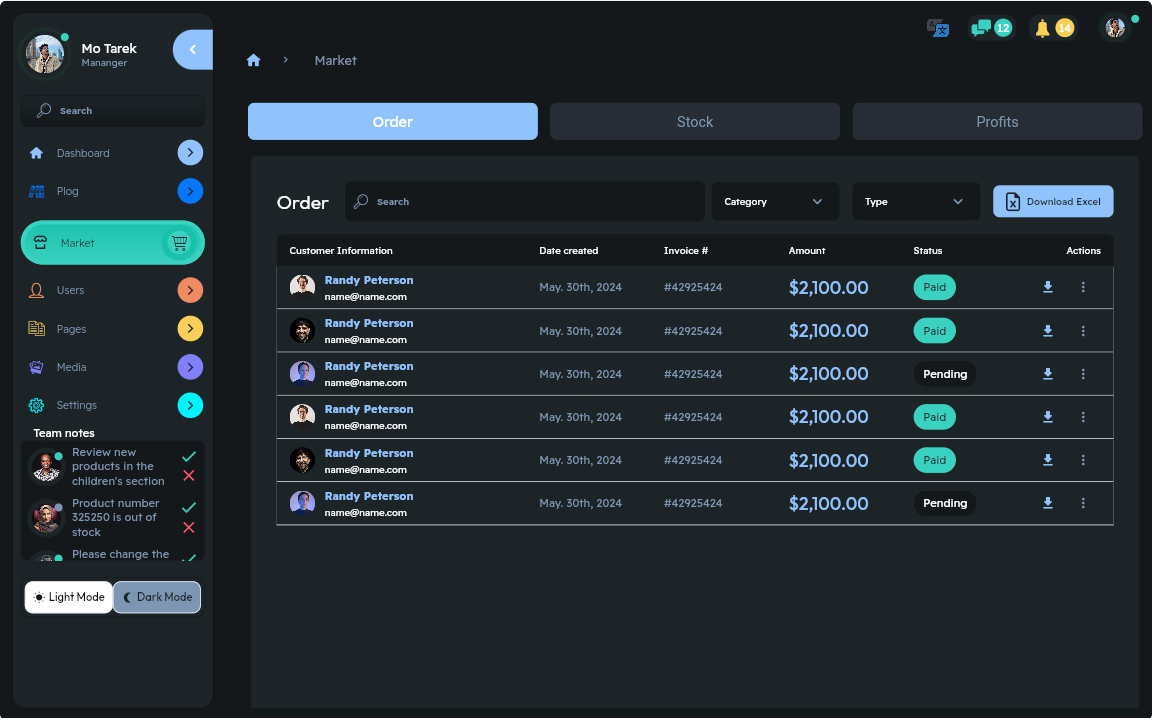Switch to Dark Mode
This screenshot has width=1152, height=718.
coord(157,597)
